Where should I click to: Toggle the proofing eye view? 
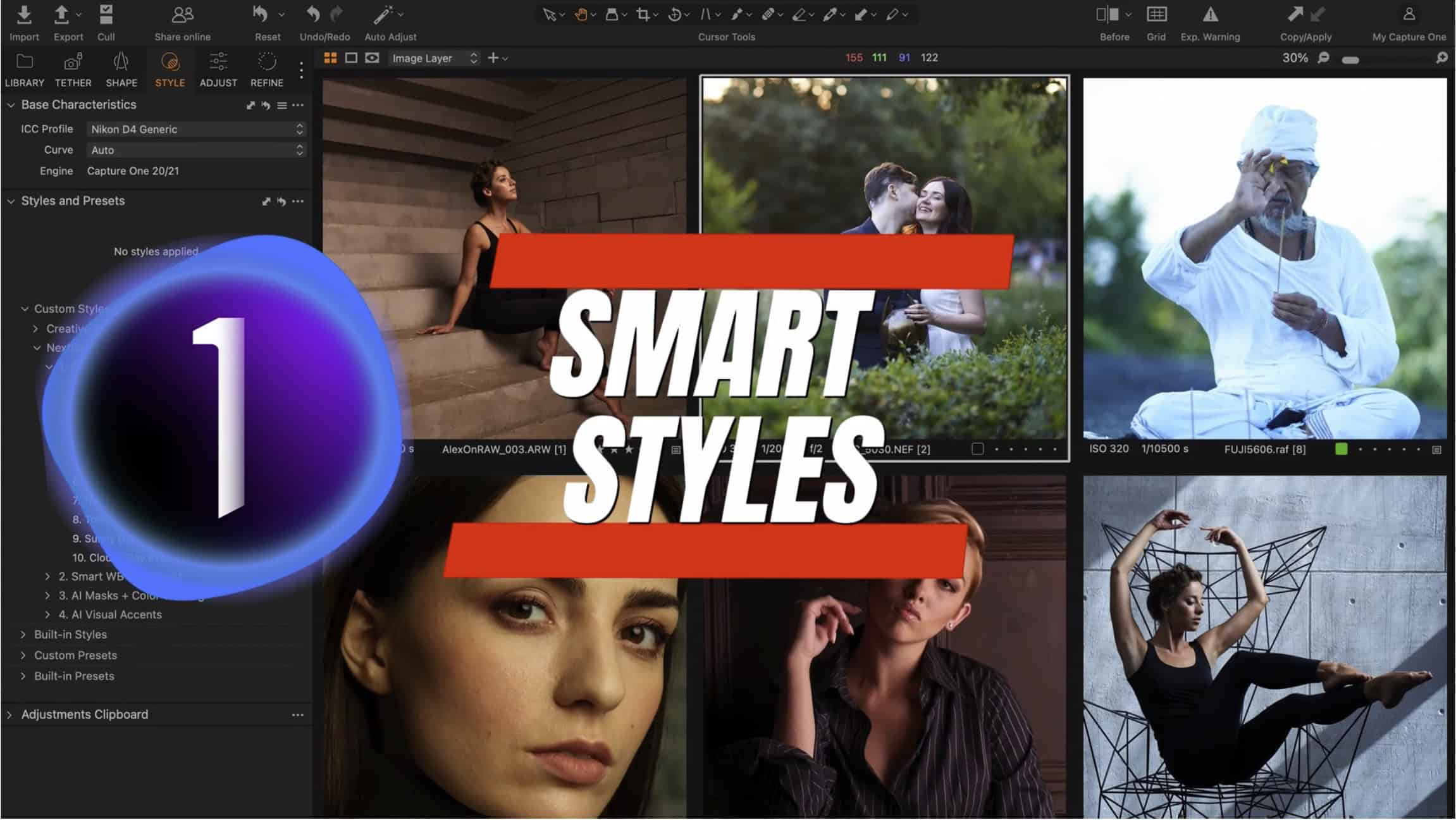(x=373, y=58)
